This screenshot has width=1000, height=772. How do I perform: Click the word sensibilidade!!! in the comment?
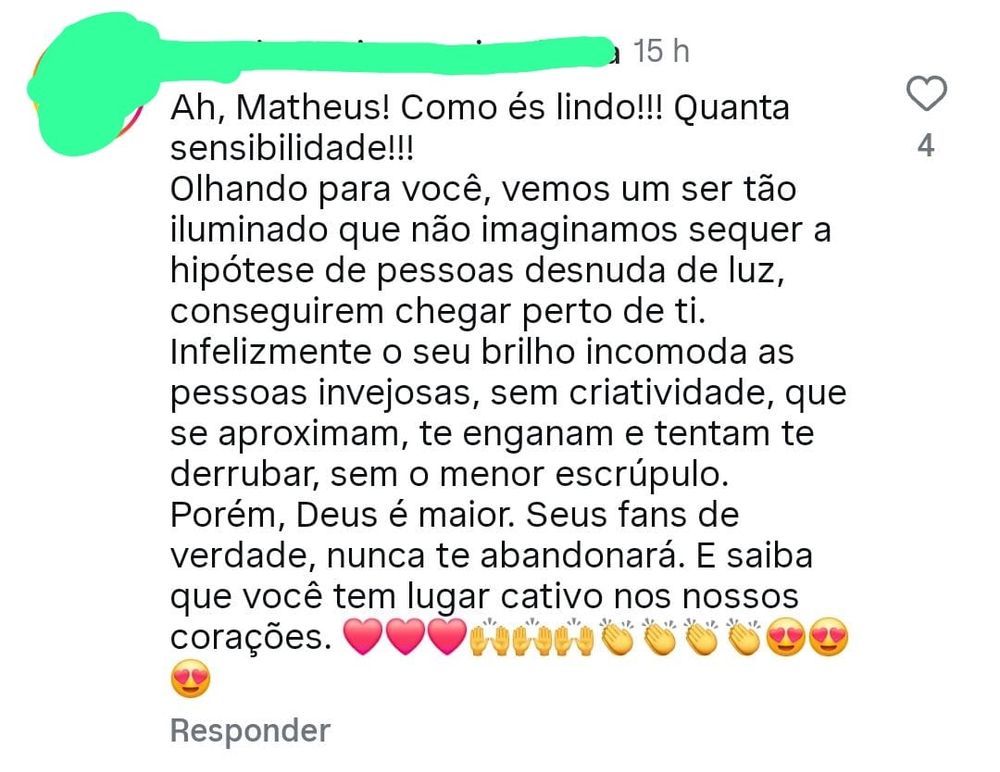[292, 149]
